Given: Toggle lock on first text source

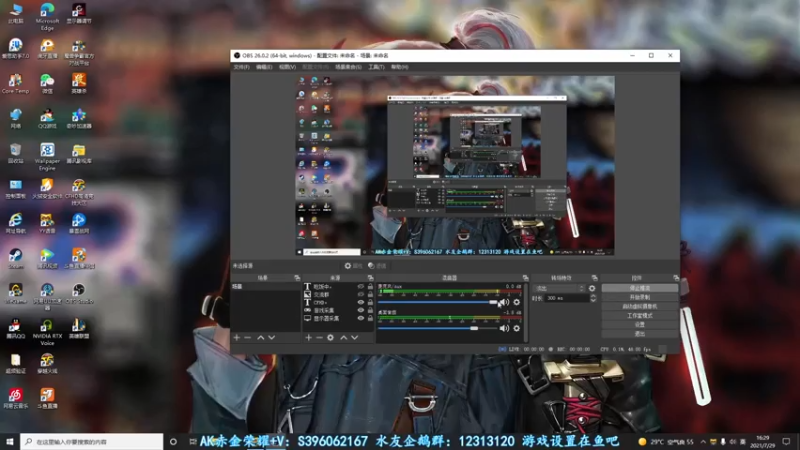Looking at the screenshot, I should click(370, 287).
